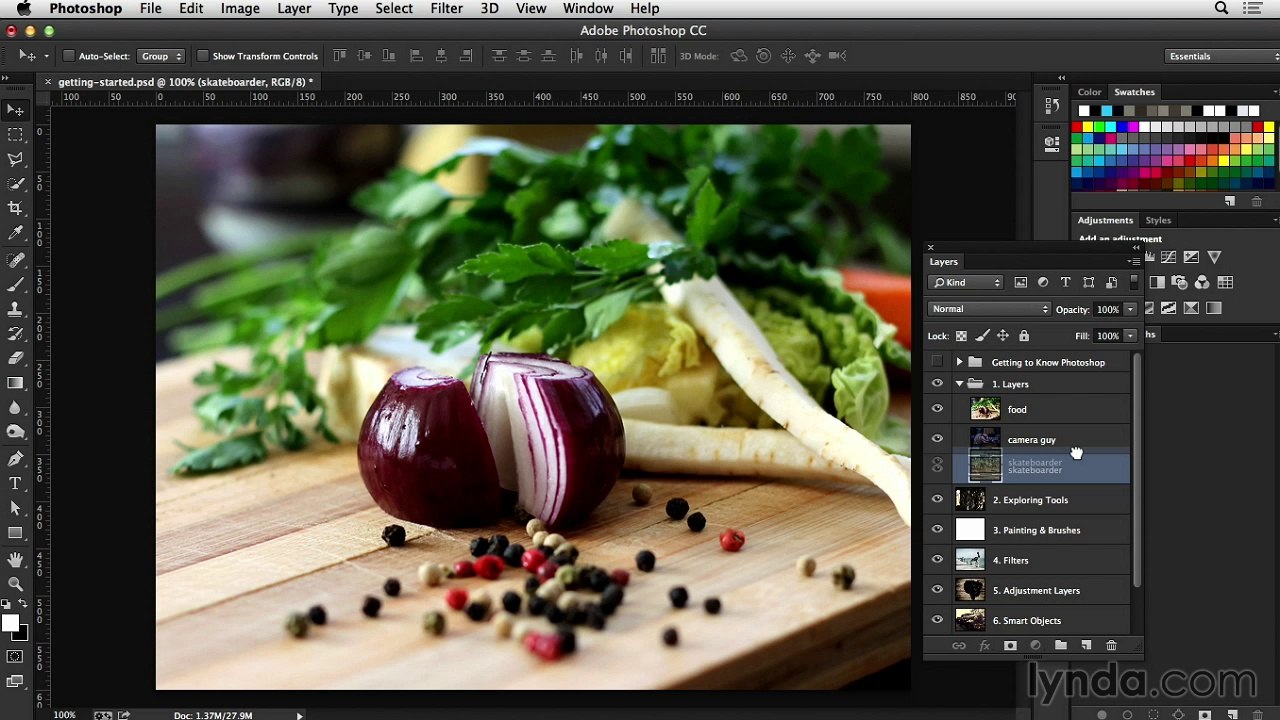
Task: Select the Gradient tool
Action: coord(15,383)
